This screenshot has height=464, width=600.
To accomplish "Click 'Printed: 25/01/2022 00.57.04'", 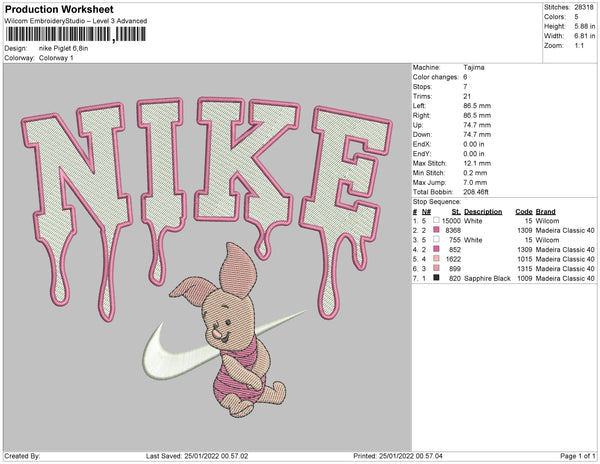I will pos(398,456).
